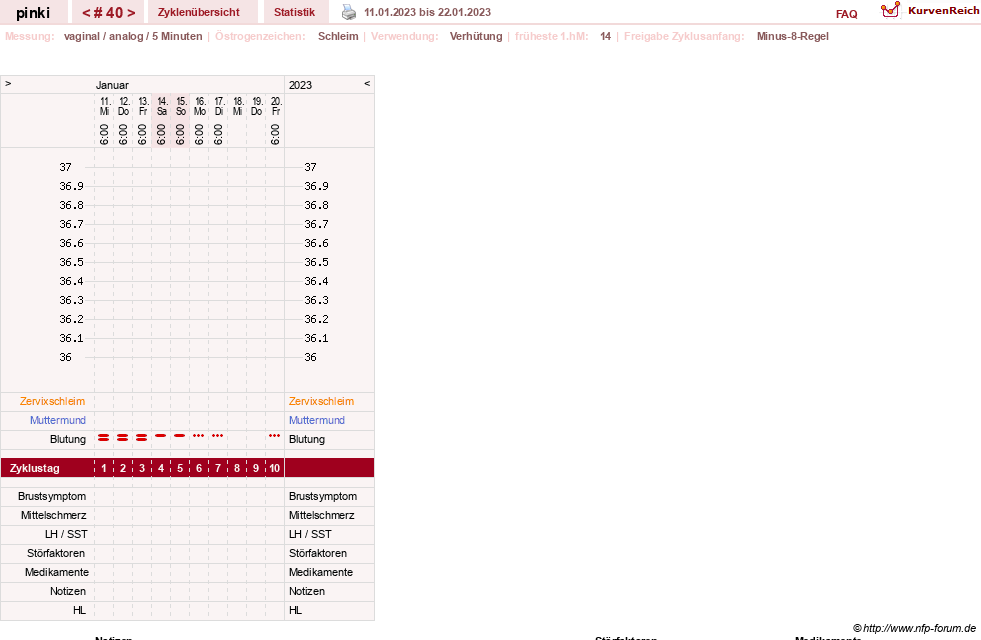The height and width of the screenshot is (640, 981).
Task: Click the right Muttermund label
Action: coord(317,420)
